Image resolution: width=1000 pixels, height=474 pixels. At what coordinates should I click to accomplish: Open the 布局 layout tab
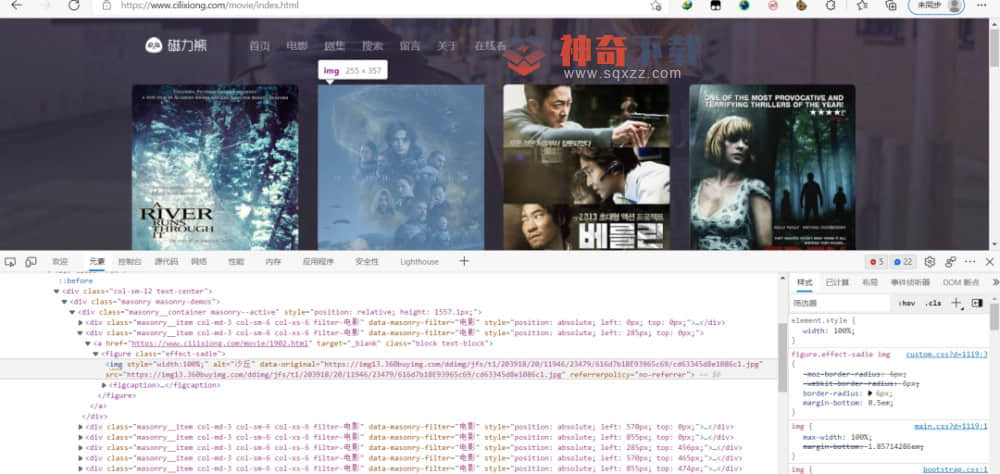[870, 282]
